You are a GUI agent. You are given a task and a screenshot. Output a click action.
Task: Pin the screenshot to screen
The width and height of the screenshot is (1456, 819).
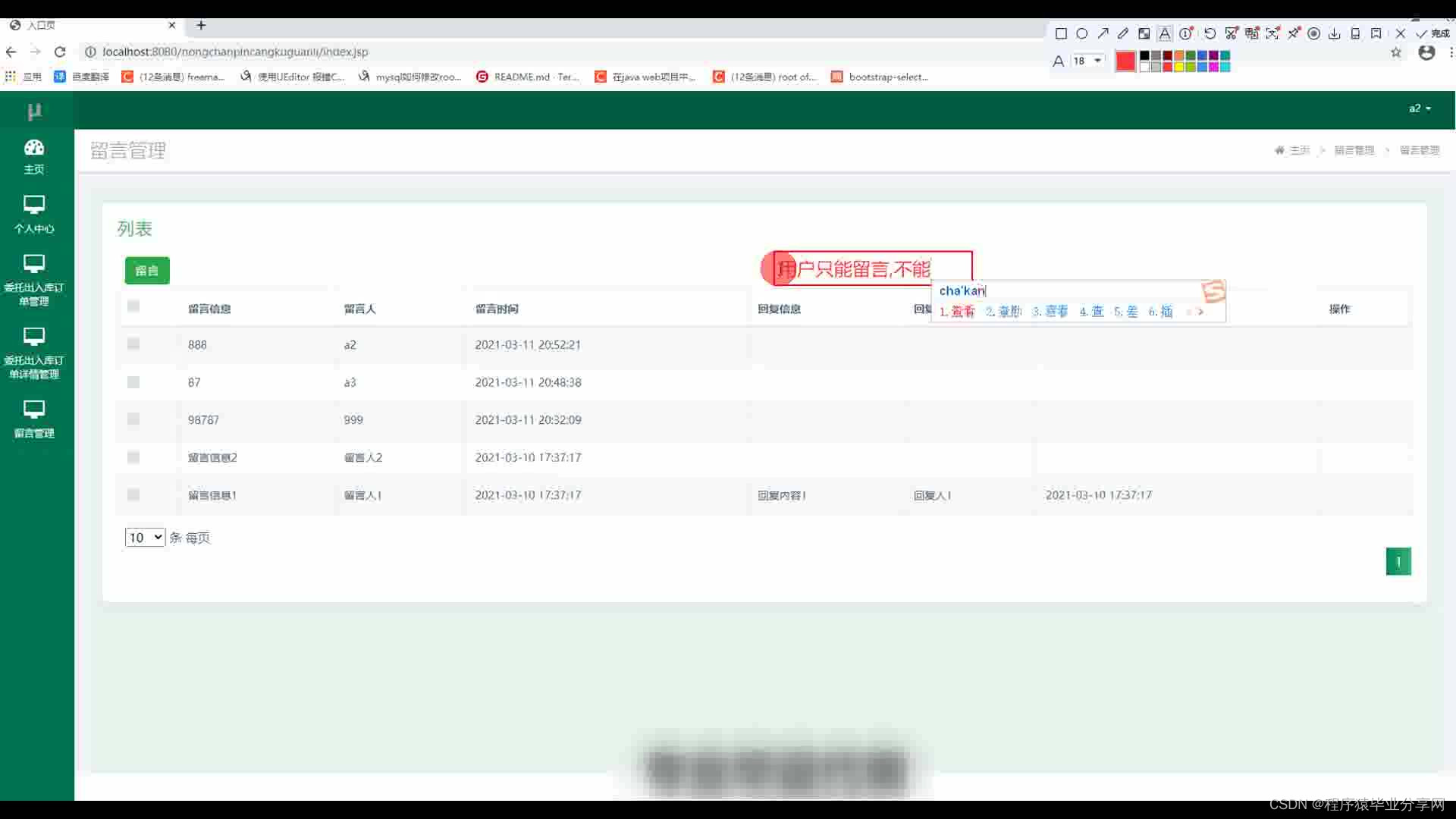tap(1294, 33)
